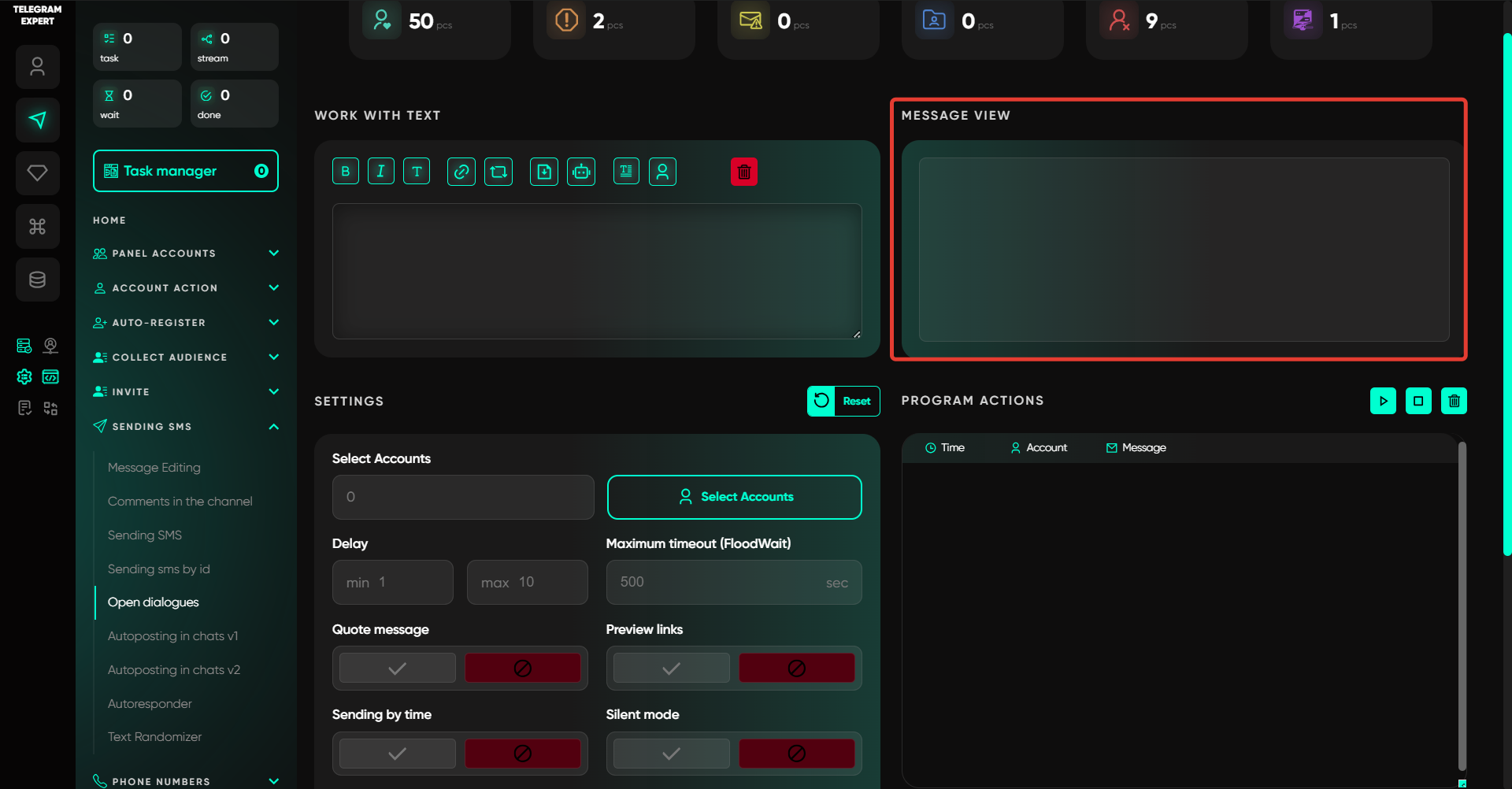Disable Preview links with the red toggle
1512x789 pixels.
[x=796, y=669]
